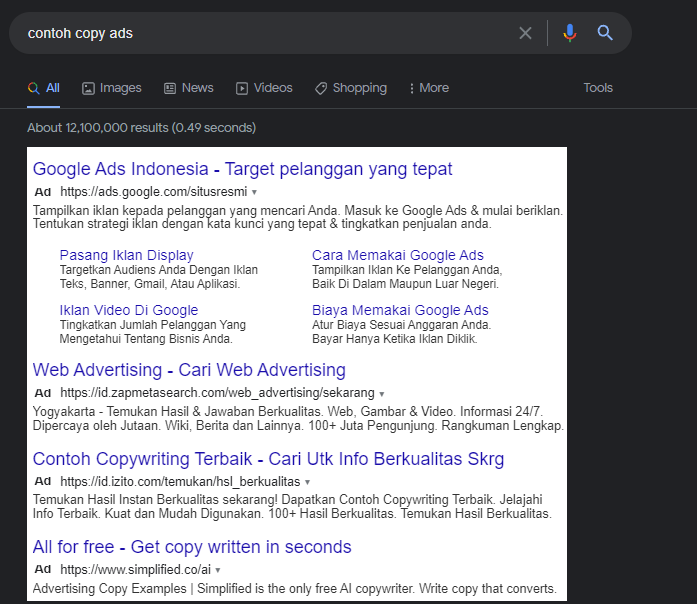
Task: Click the id.izito.com/temukan/hsl_berkualitas URL text
Action: (x=180, y=481)
